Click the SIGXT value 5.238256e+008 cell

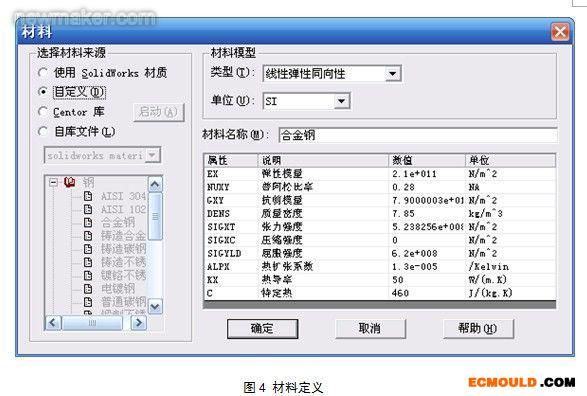click(x=428, y=227)
